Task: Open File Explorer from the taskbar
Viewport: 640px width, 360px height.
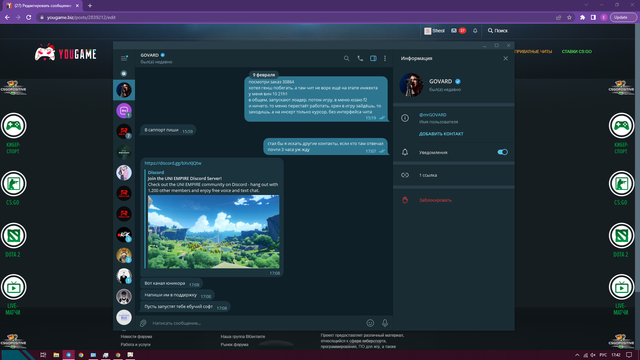Action: coord(56,355)
